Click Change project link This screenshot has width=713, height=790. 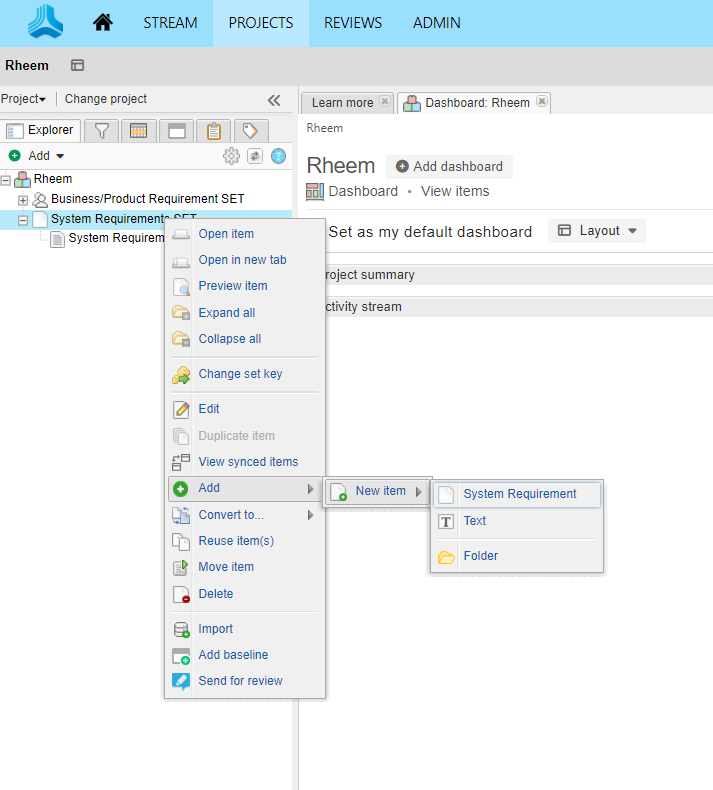(x=106, y=99)
